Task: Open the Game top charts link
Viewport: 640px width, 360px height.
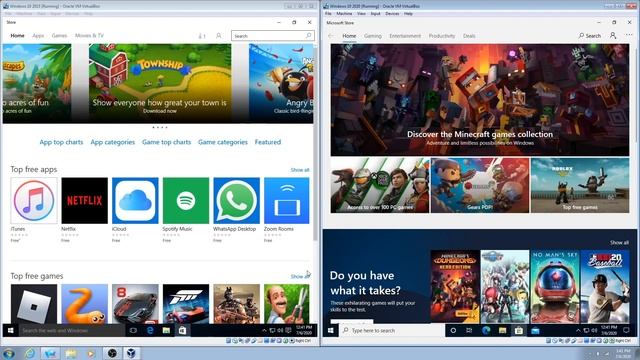Action: [167, 142]
